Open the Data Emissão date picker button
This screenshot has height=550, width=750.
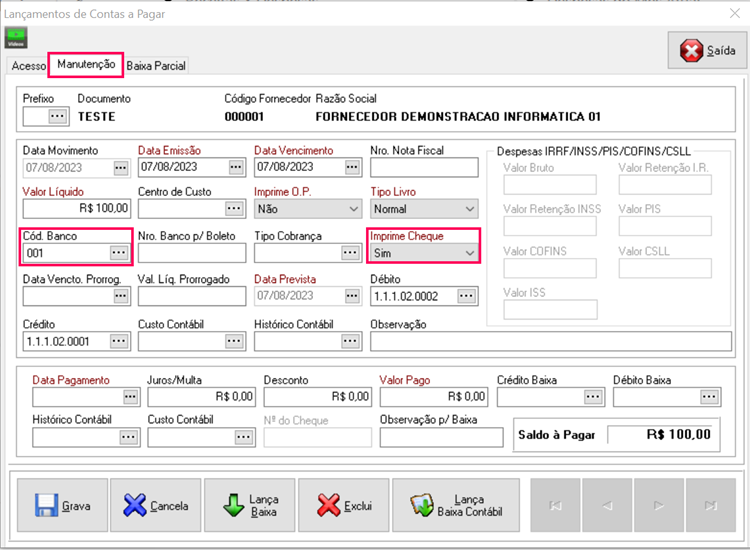[236, 167]
